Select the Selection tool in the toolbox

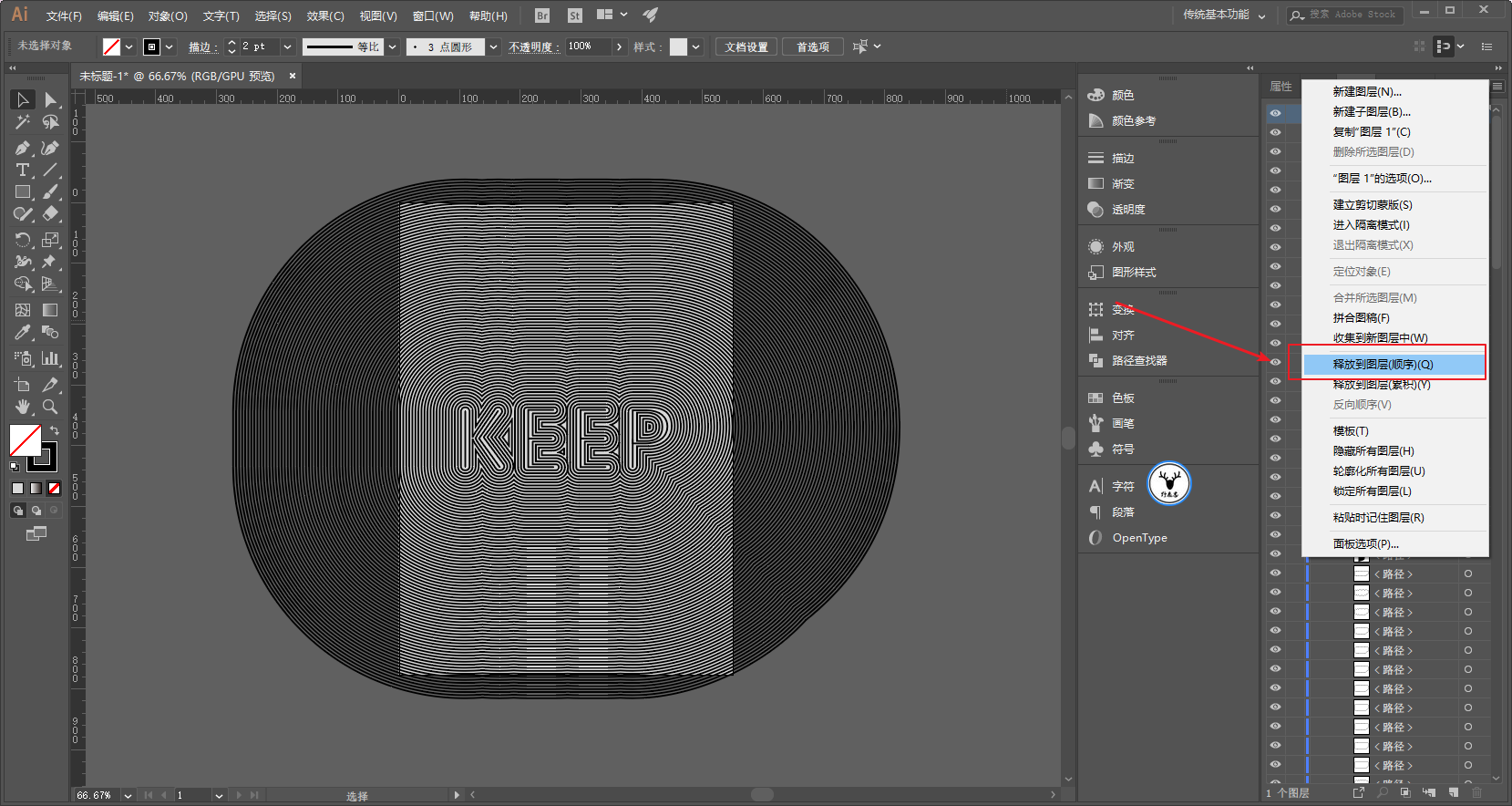click(x=23, y=99)
